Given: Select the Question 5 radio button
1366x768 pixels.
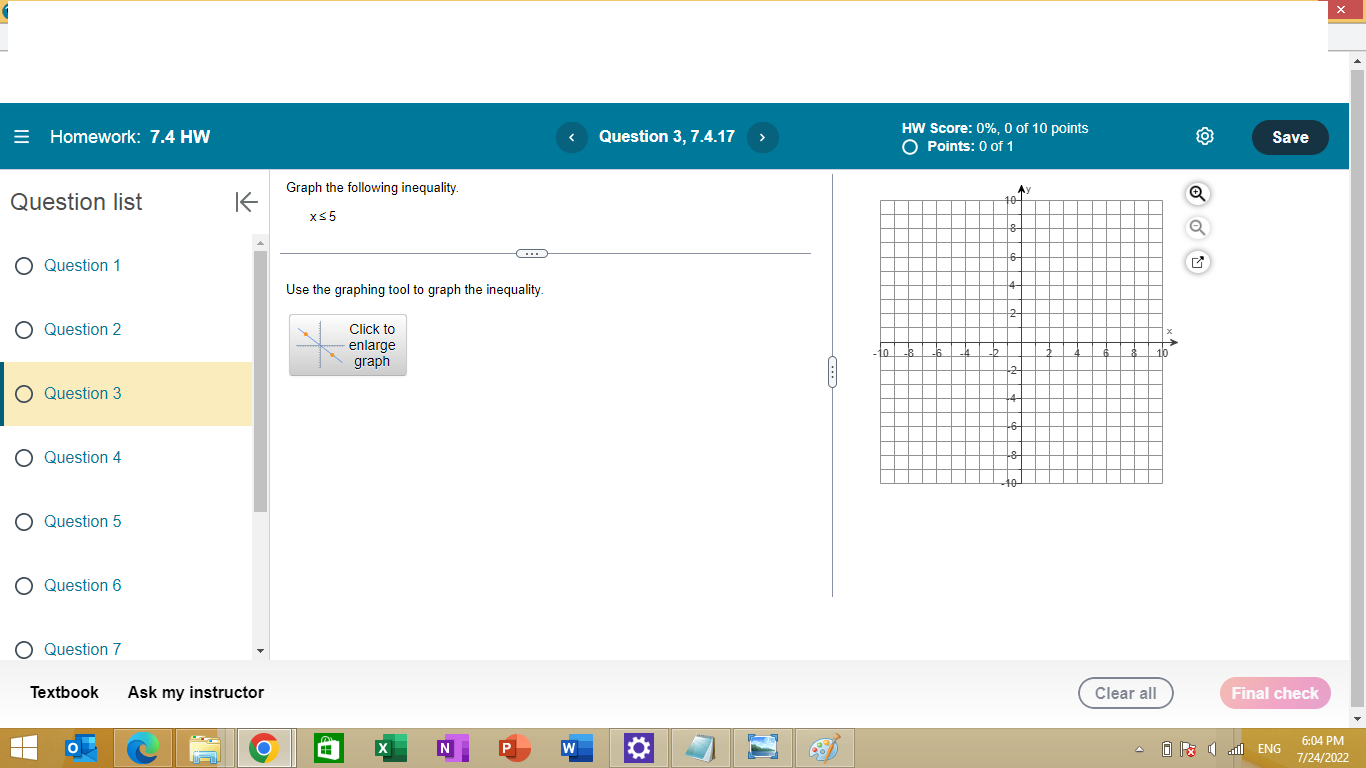Looking at the screenshot, I should [23, 521].
